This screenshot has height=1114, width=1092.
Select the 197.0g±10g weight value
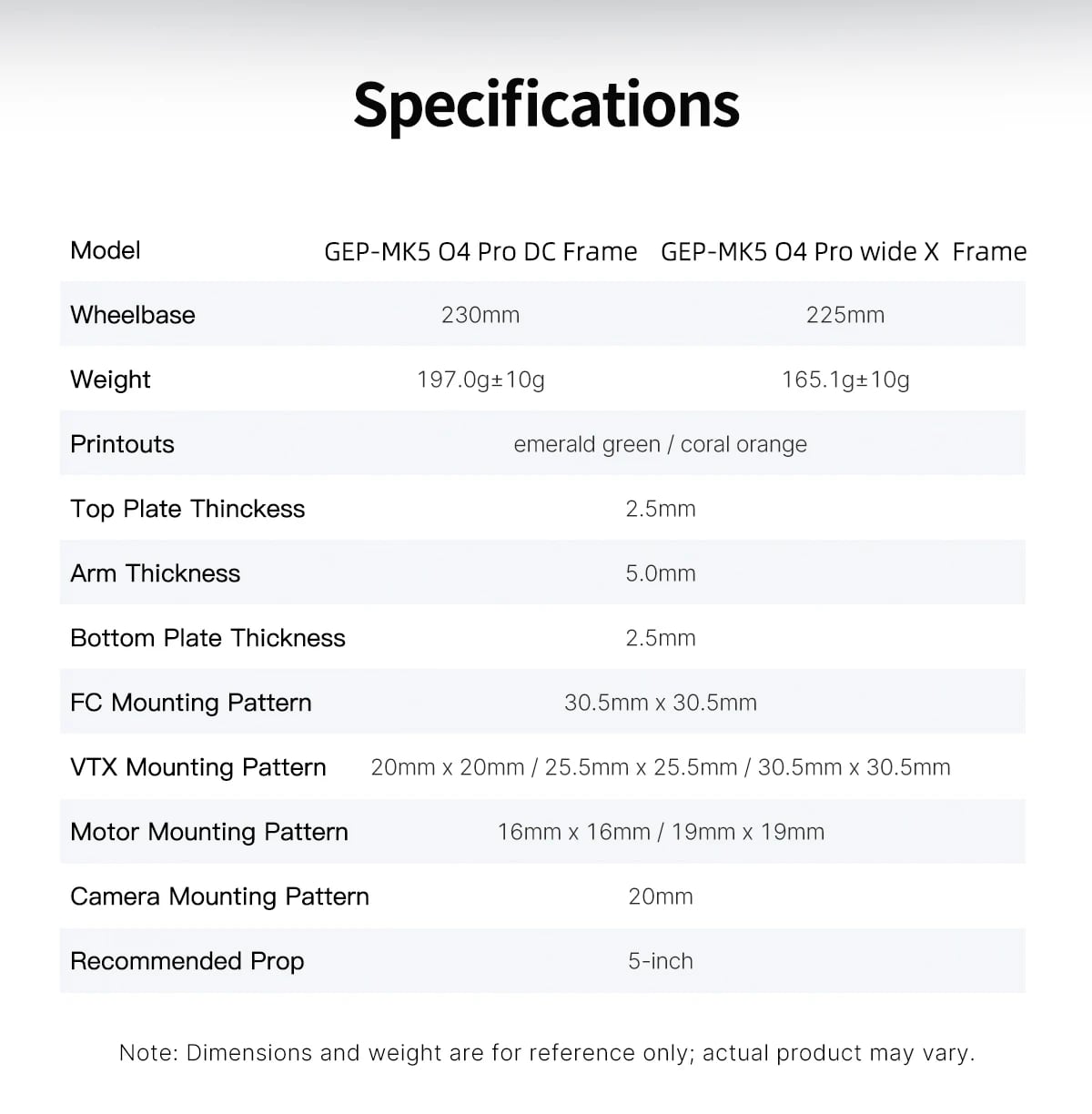(x=480, y=380)
